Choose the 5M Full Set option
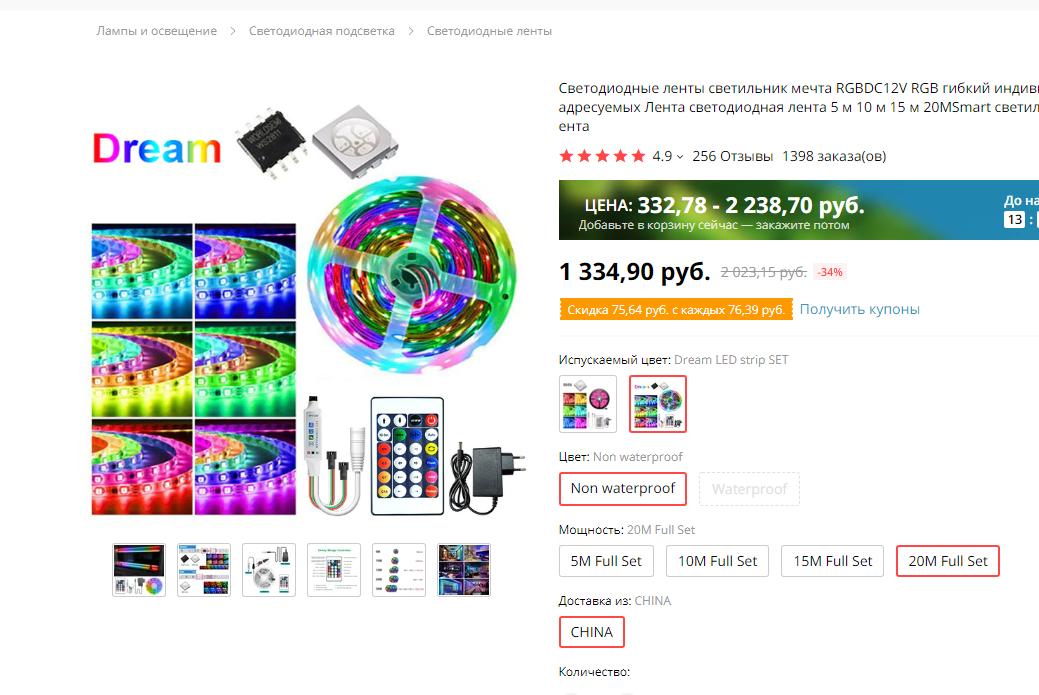The image size is (1039, 695). (x=606, y=561)
